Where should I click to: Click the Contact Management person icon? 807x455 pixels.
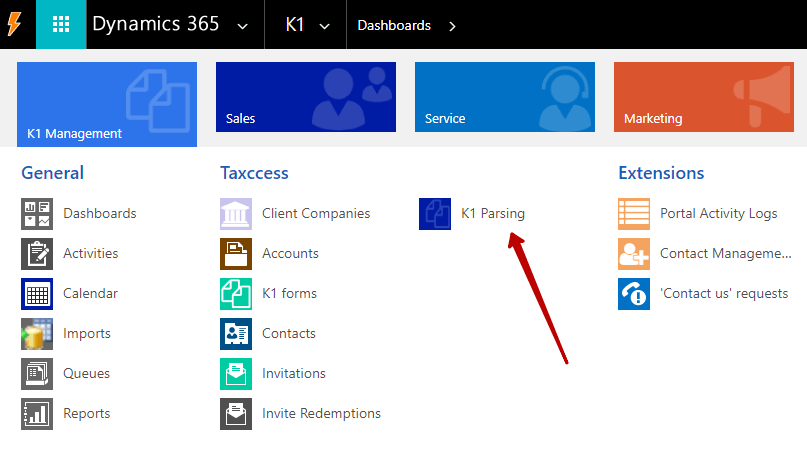point(634,254)
